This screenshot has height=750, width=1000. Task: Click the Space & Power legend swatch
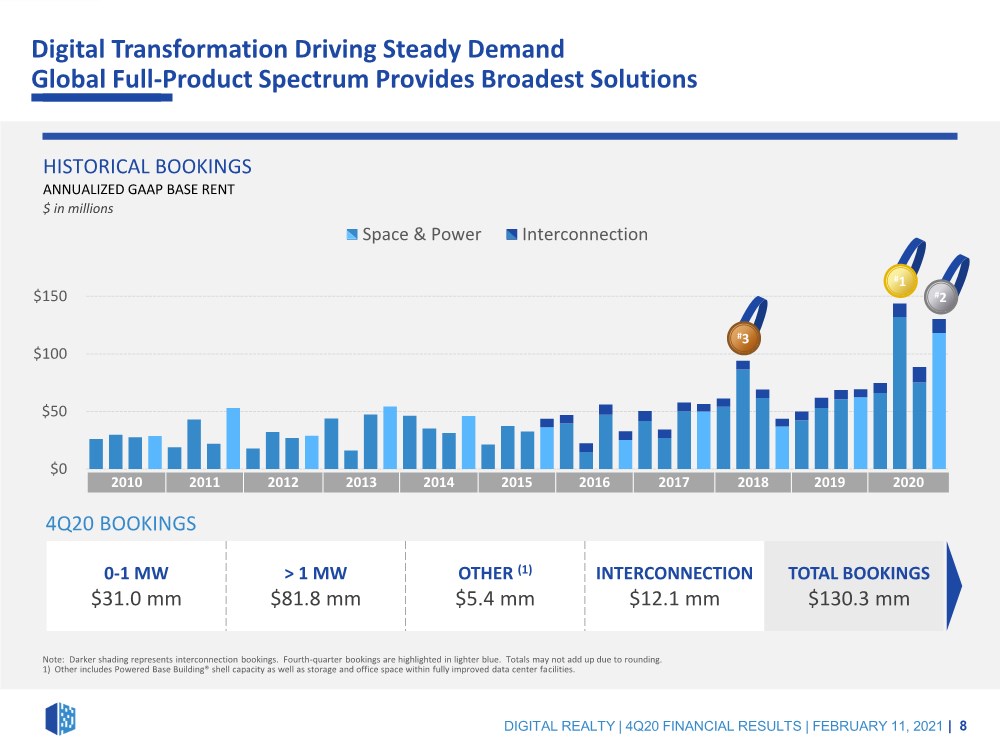pos(352,234)
